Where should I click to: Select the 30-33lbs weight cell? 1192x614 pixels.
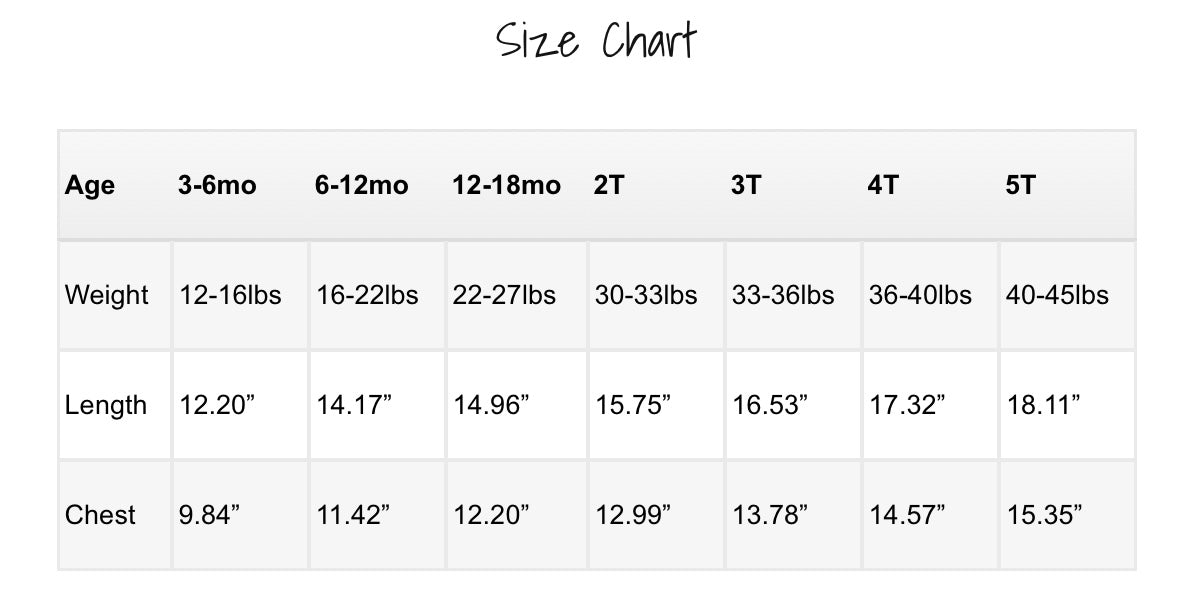coord(646,296)
